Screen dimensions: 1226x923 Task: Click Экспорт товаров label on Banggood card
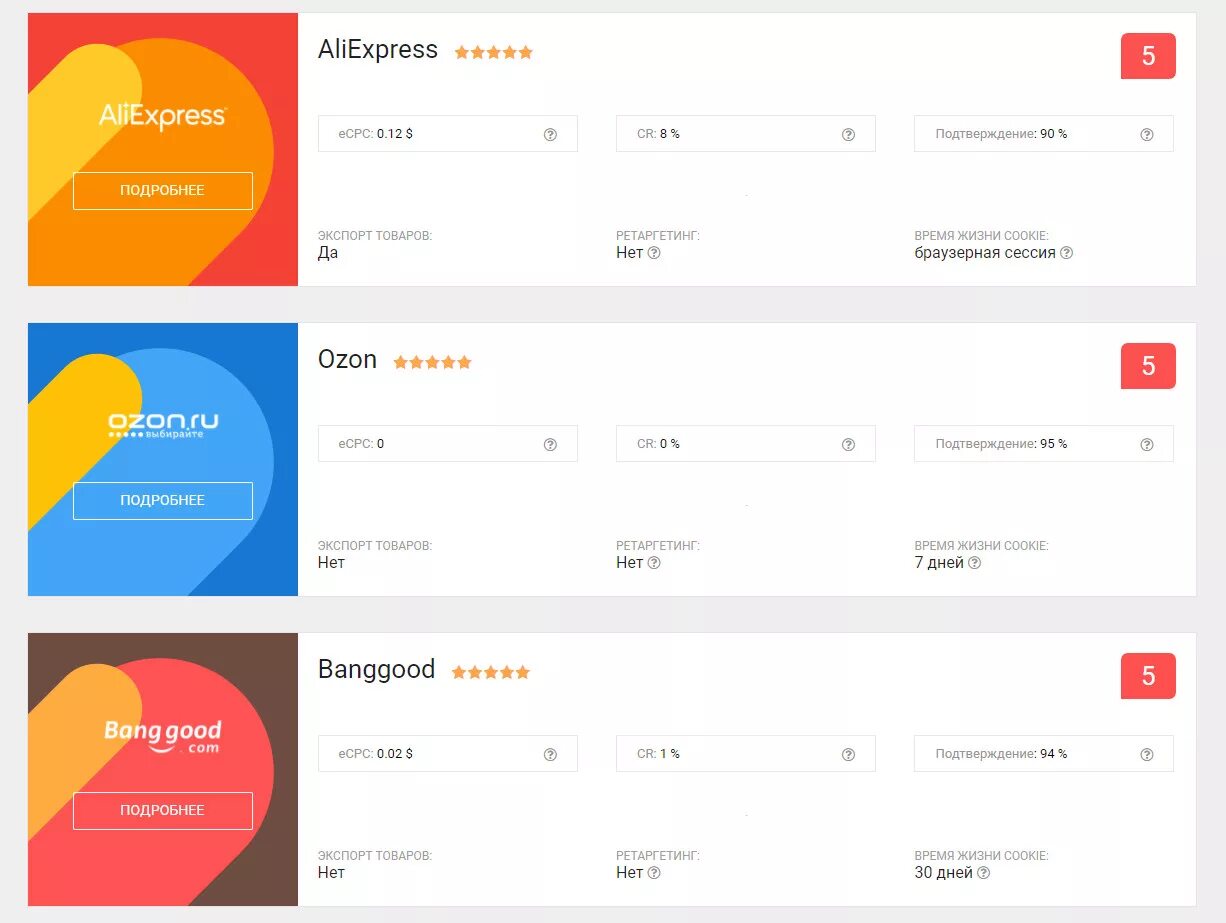click(x=375, y=856)
